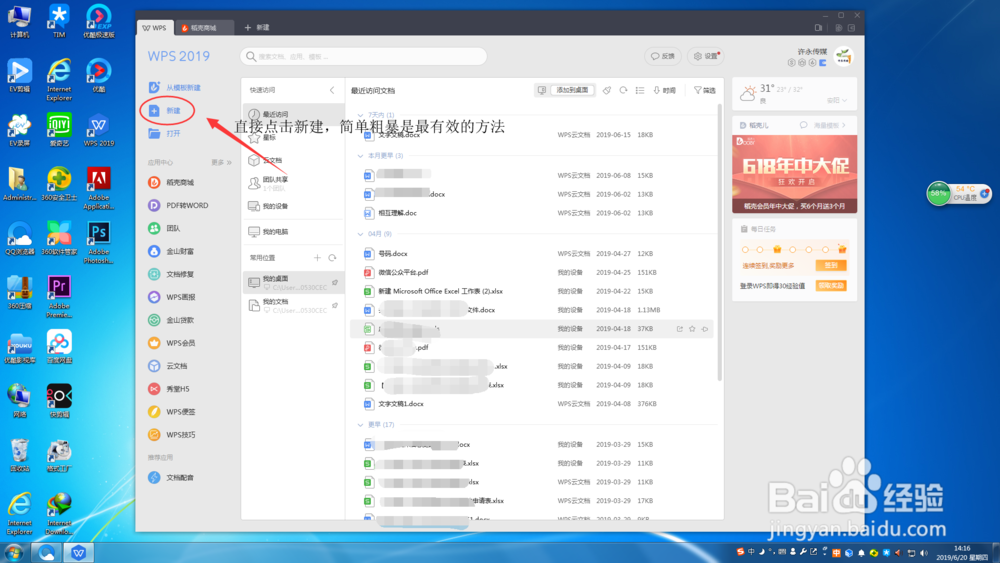Open the Windows Start menu
This screenshot has height=563, width=1000.
pyautogui.click(x=14, y=552)
